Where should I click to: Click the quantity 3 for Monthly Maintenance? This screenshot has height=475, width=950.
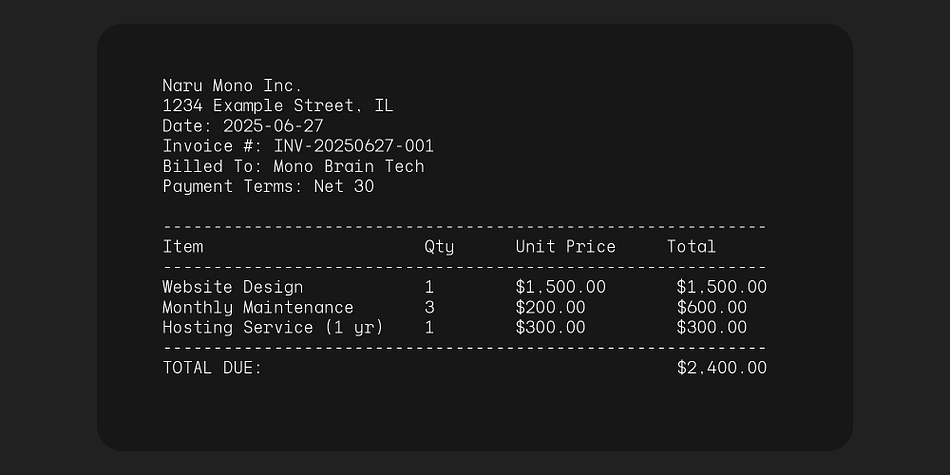430,307
